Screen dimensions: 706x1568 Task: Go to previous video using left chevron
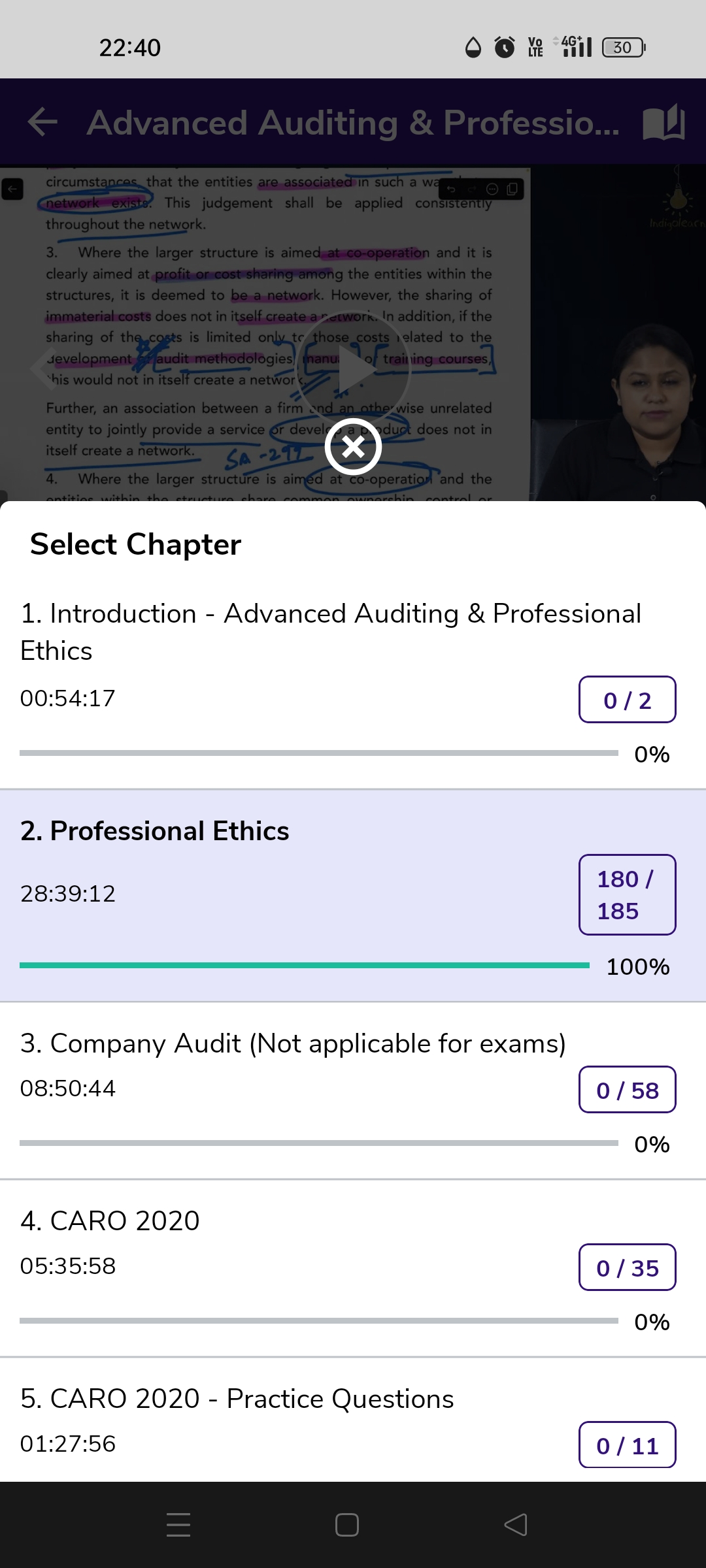point(43,368)
